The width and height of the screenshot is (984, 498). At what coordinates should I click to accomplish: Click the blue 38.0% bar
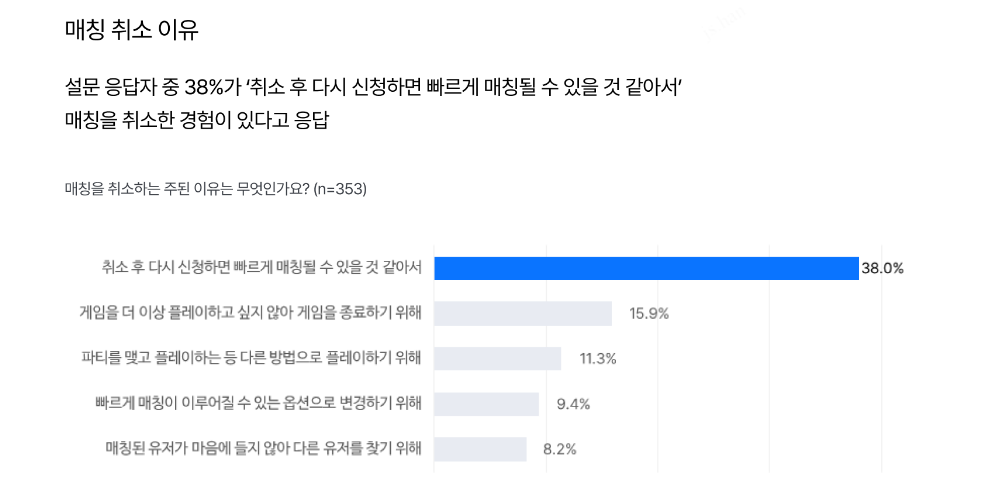[646, 268]
